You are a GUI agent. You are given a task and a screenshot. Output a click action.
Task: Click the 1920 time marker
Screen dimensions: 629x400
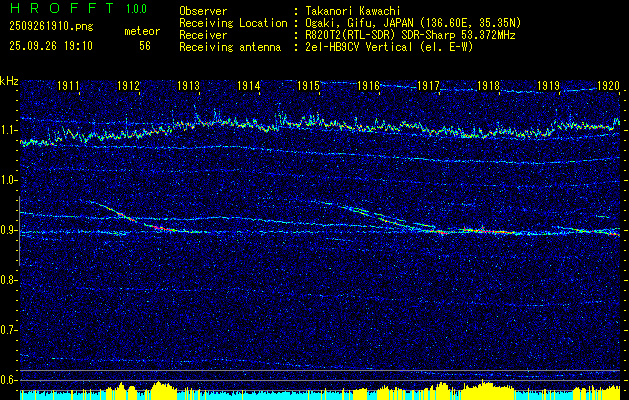tap(608, 87)
